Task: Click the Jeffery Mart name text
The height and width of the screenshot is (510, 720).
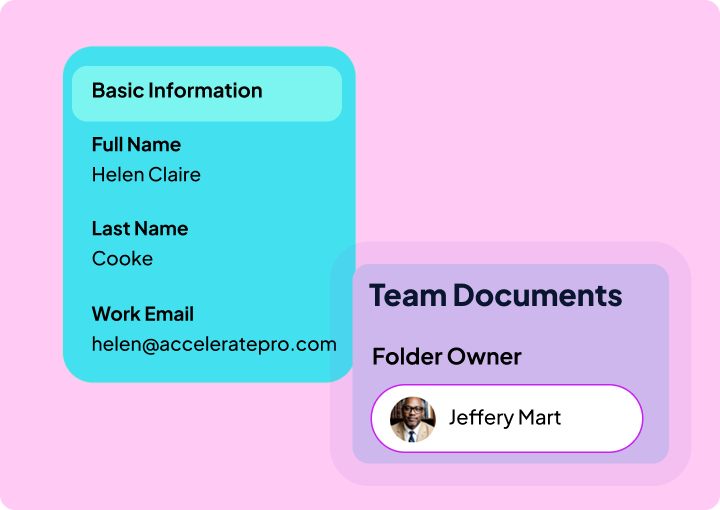Action: [x=505, y=418]
